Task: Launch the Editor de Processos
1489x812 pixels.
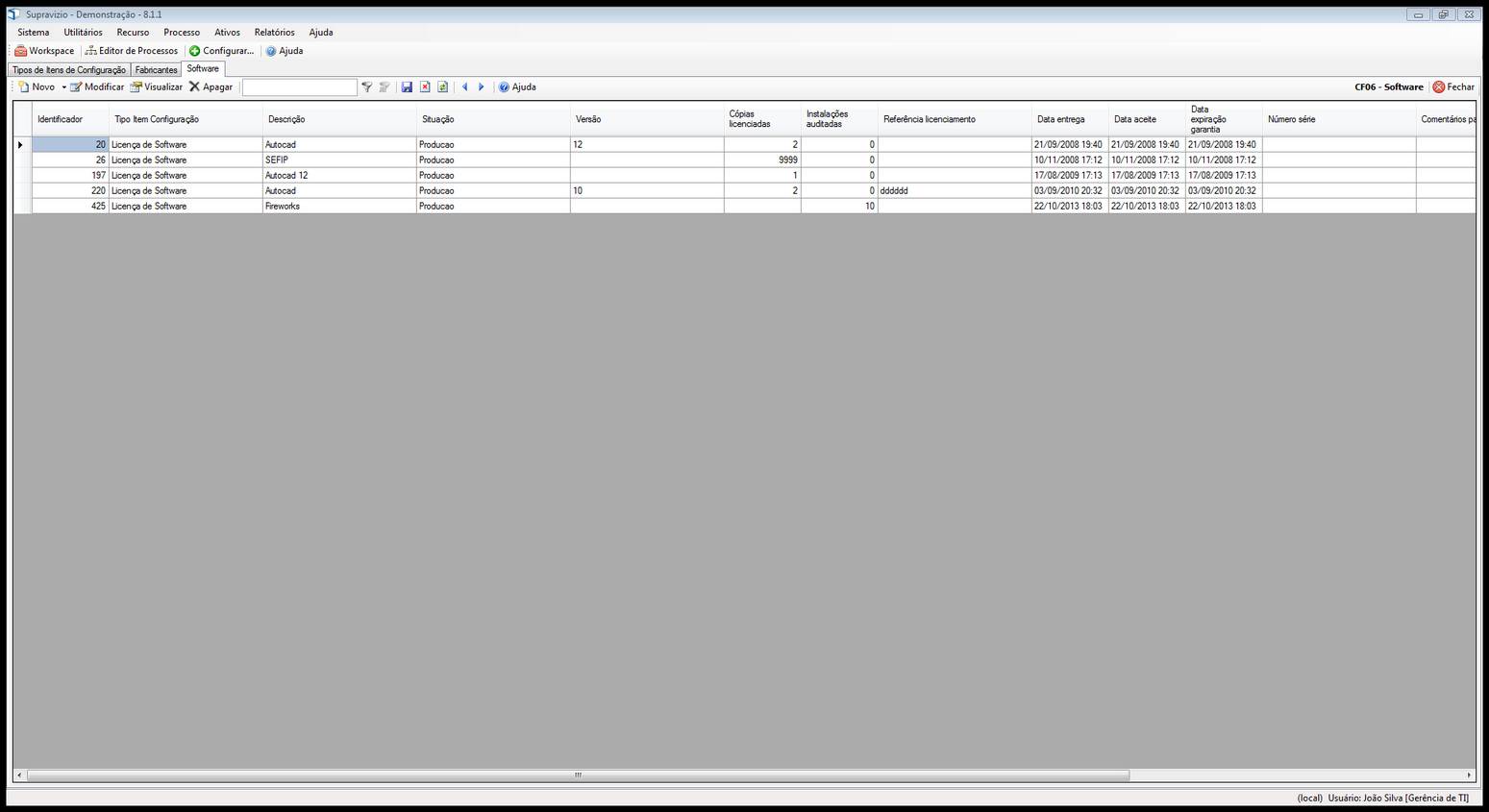Action: coord(131,51)
